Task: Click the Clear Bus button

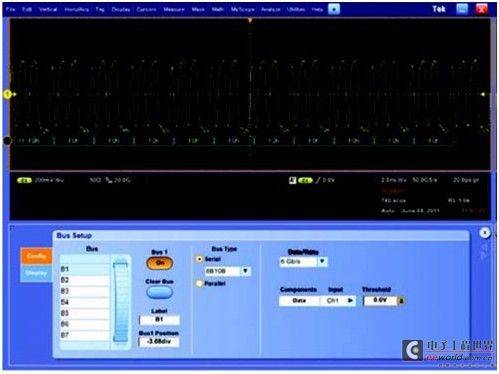Action: (x=160, y=292)
